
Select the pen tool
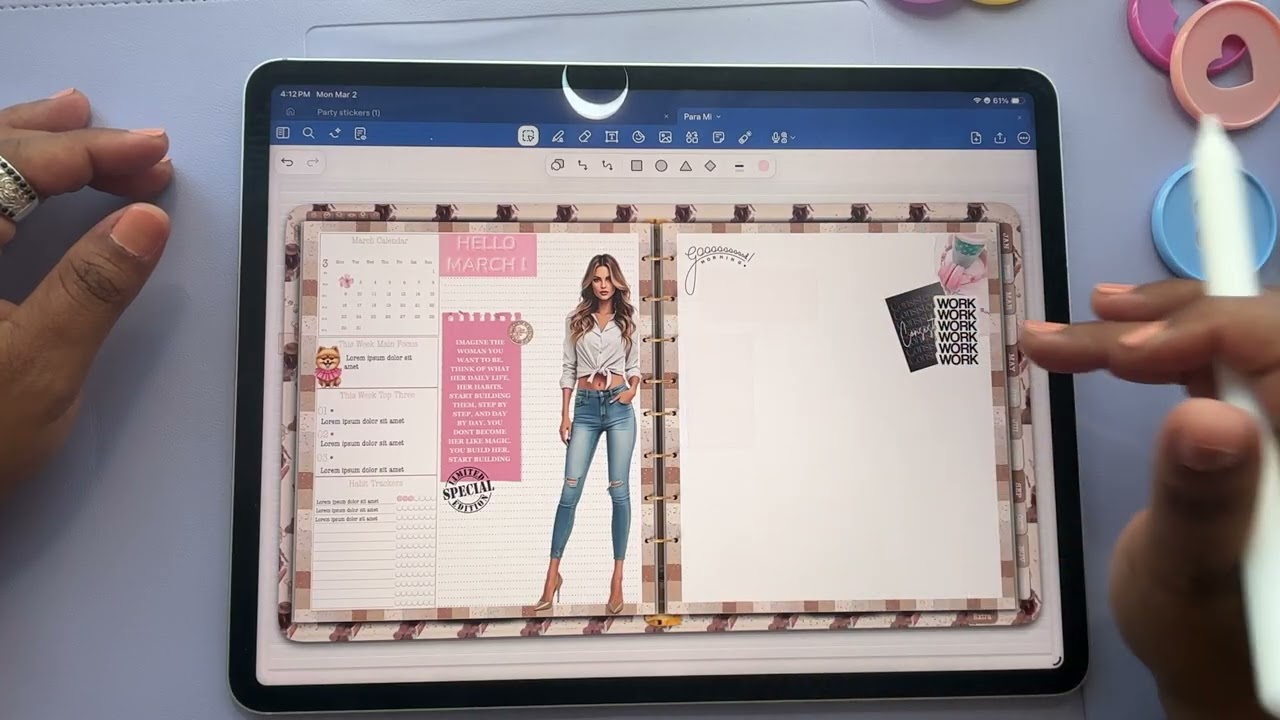click(x=558, y=137)
